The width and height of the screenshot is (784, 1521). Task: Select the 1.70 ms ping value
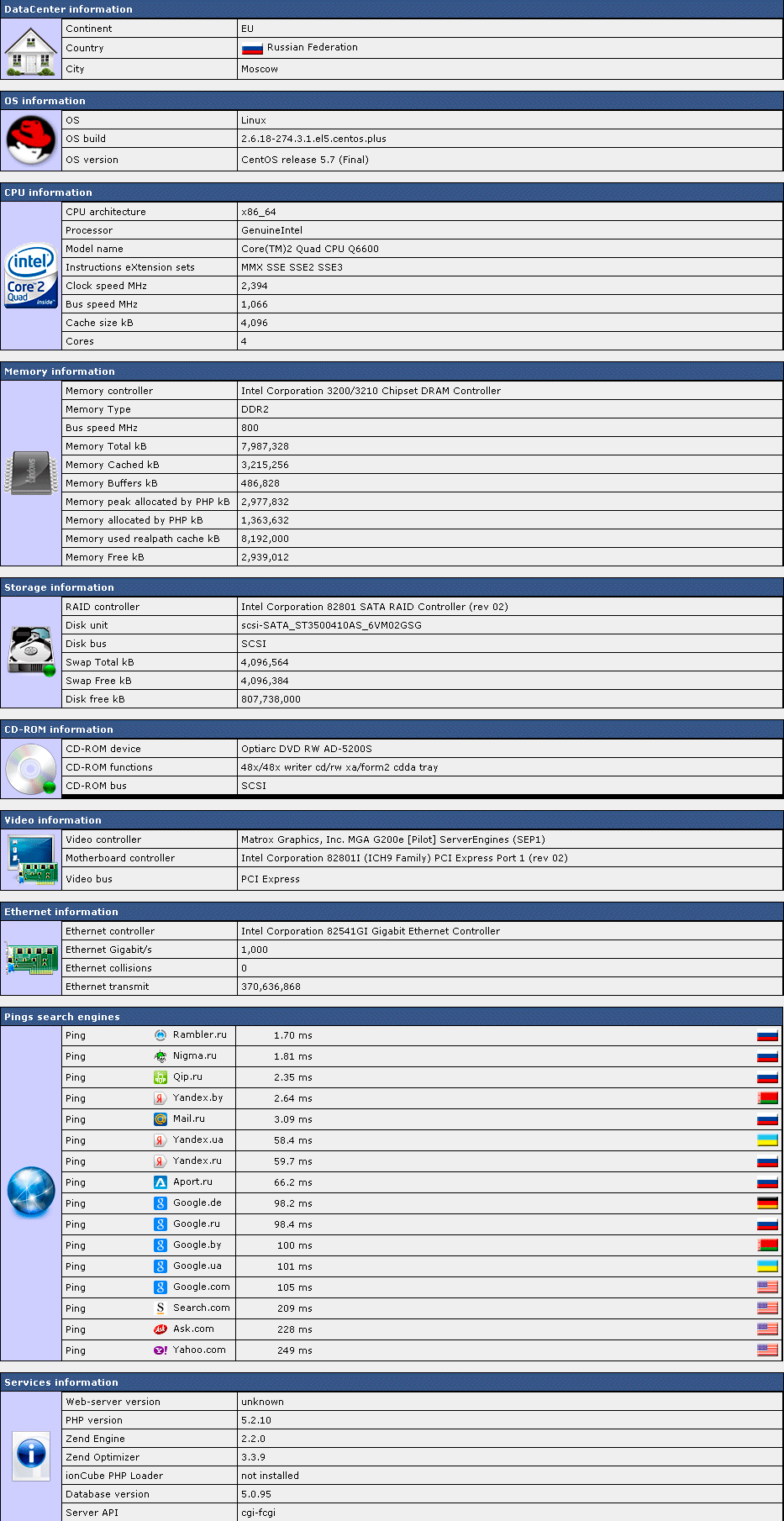click(292, 1035)
